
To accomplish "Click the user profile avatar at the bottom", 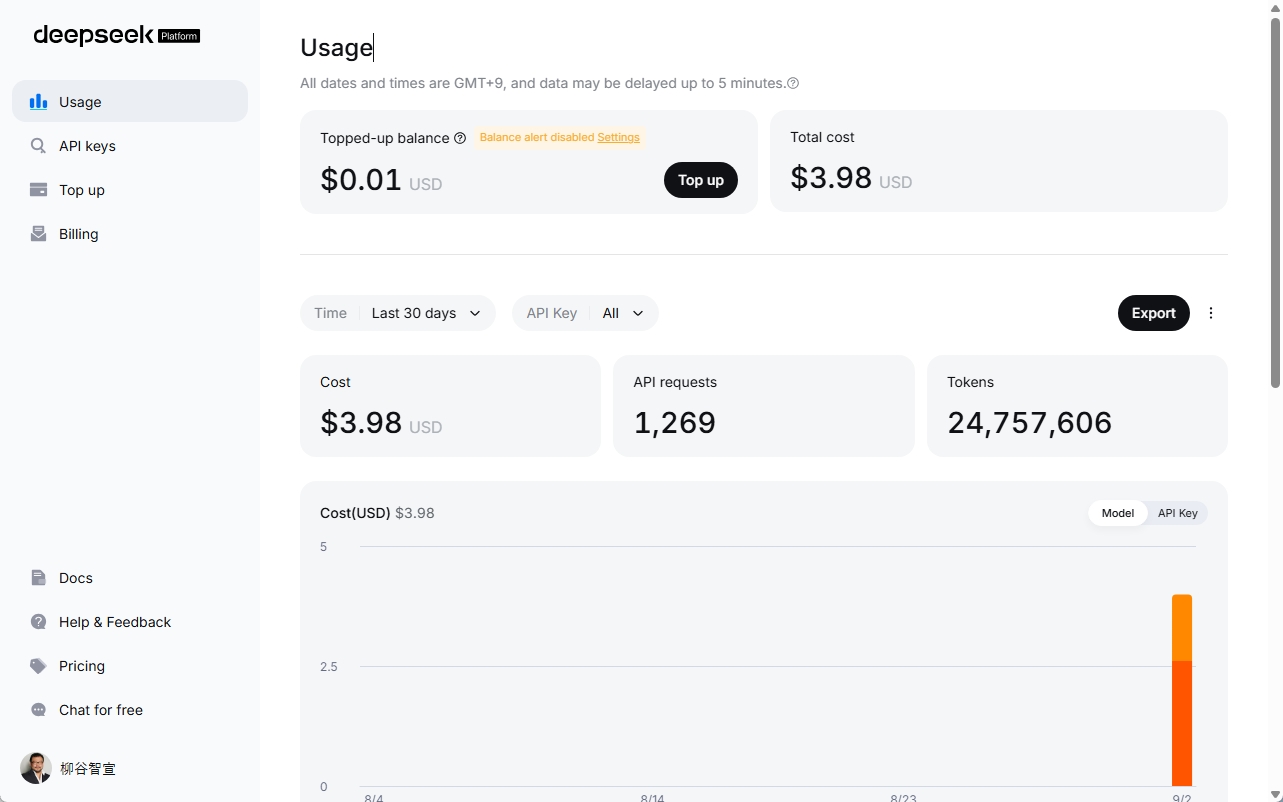I will (36, 768).
